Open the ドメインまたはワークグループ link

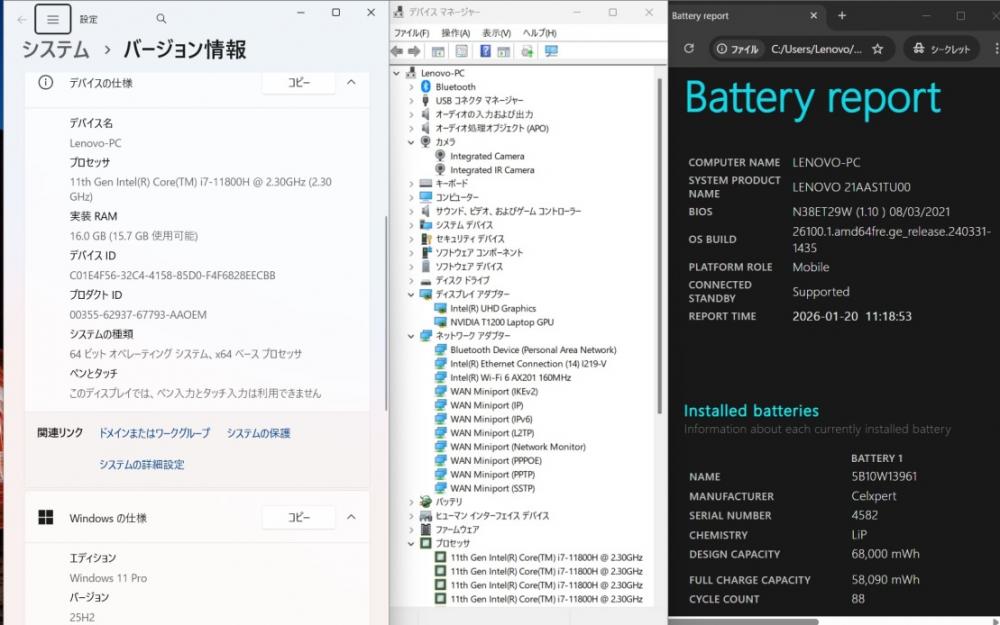click(x=154, y=433)
